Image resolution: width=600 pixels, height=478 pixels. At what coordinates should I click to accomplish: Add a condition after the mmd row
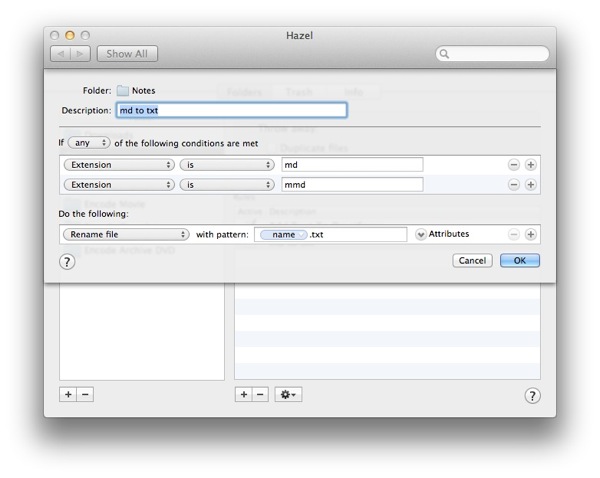point(530,184)
